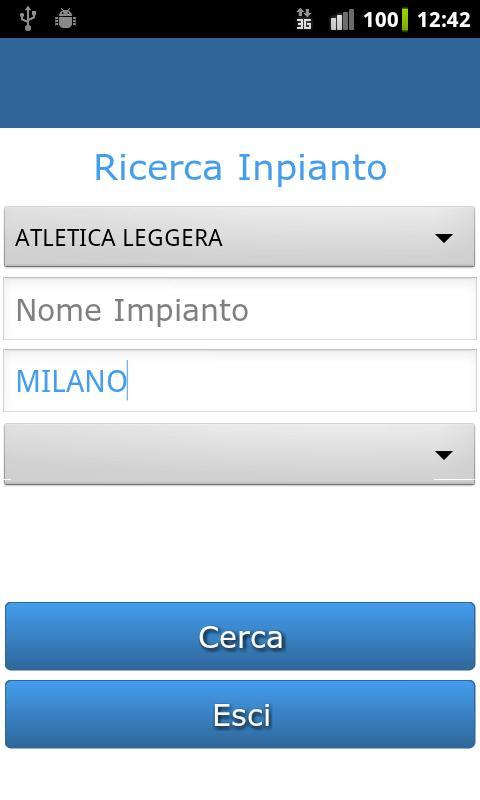Tap the green battery level icon
The image size is (480, 800).
coord(405,19)
